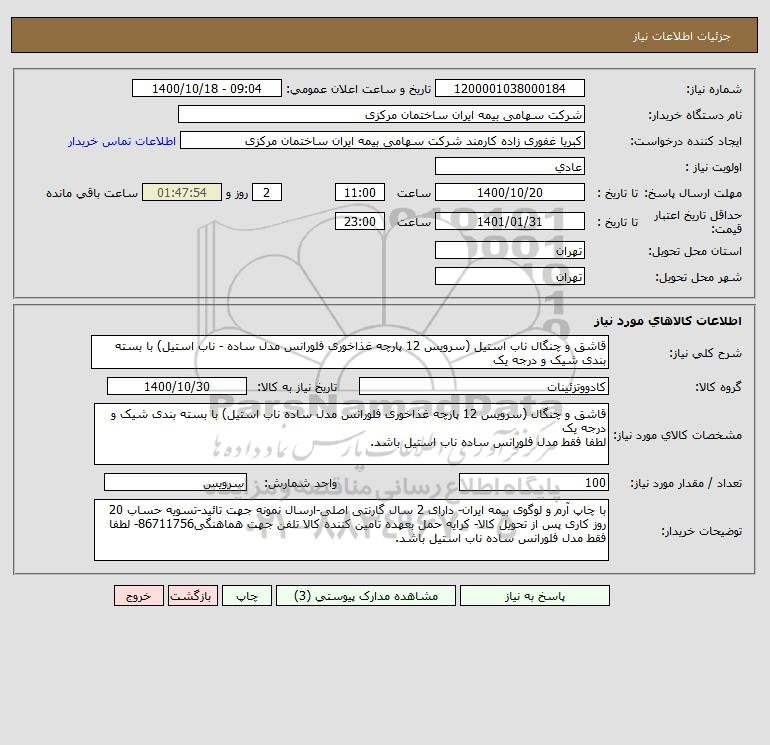Click the گروه کالا field کادووتزئینات
The width and height of the screenshot is (770, 745).
point(484,386)
